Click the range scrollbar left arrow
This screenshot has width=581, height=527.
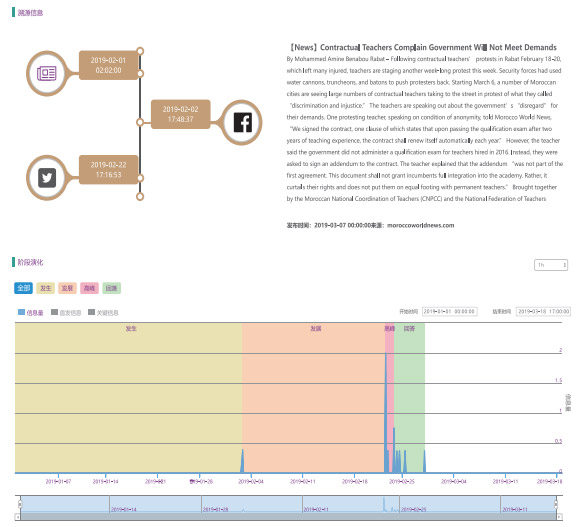pyautogui.click(x=17, y=517)
